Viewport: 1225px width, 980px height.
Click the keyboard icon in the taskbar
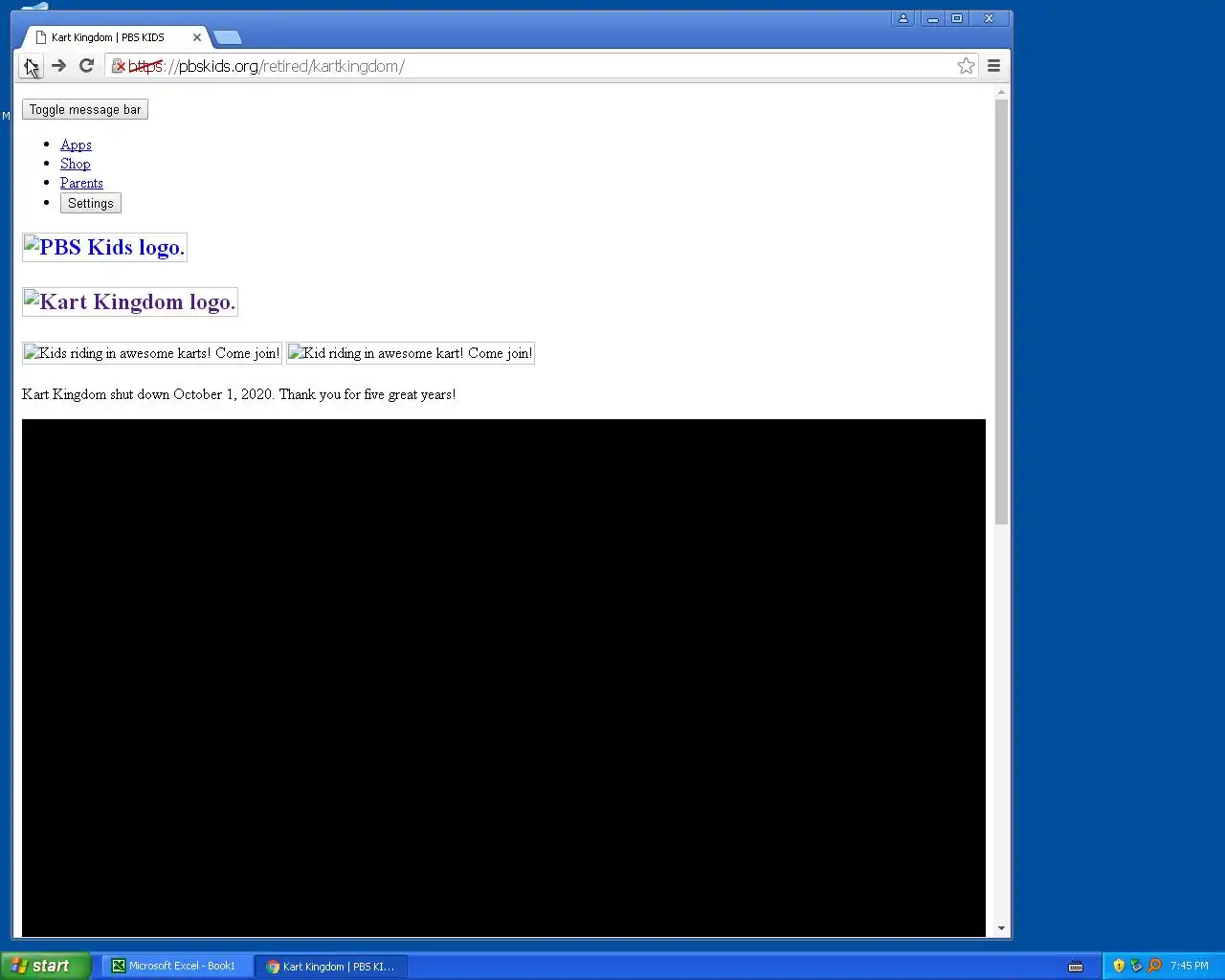[x=1076, y=967]
